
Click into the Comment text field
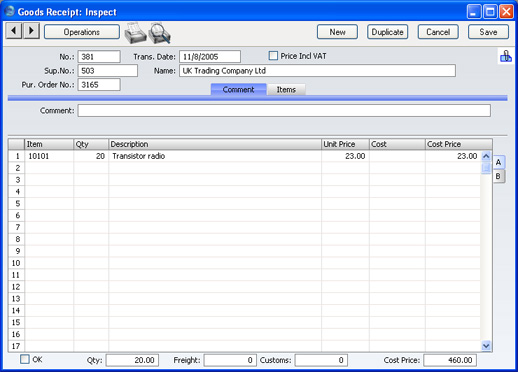[284, 111]
